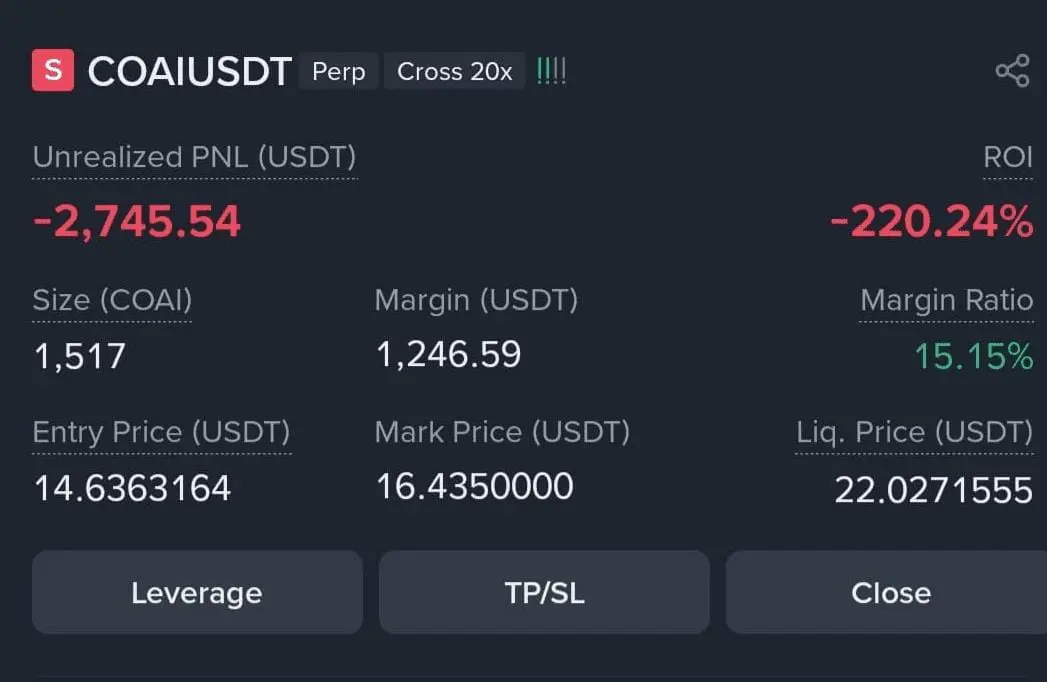Viewport: 1047px width, 682px height.
Task: Tap the ROI label
Action: tap(1008, 157)
